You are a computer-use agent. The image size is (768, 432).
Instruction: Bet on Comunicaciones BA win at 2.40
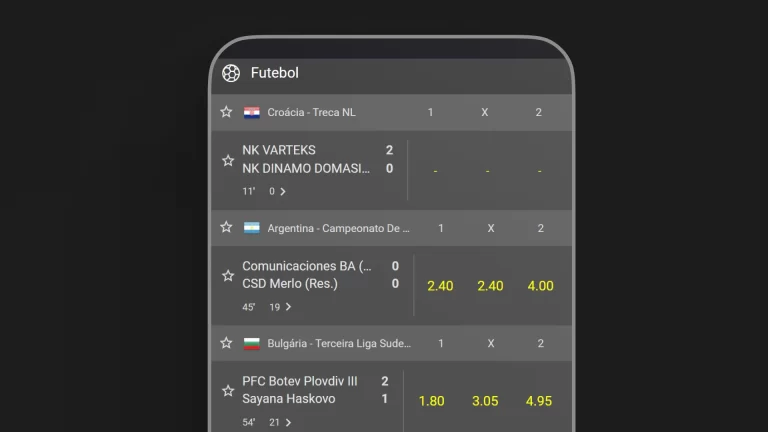[x=440, y=286]
